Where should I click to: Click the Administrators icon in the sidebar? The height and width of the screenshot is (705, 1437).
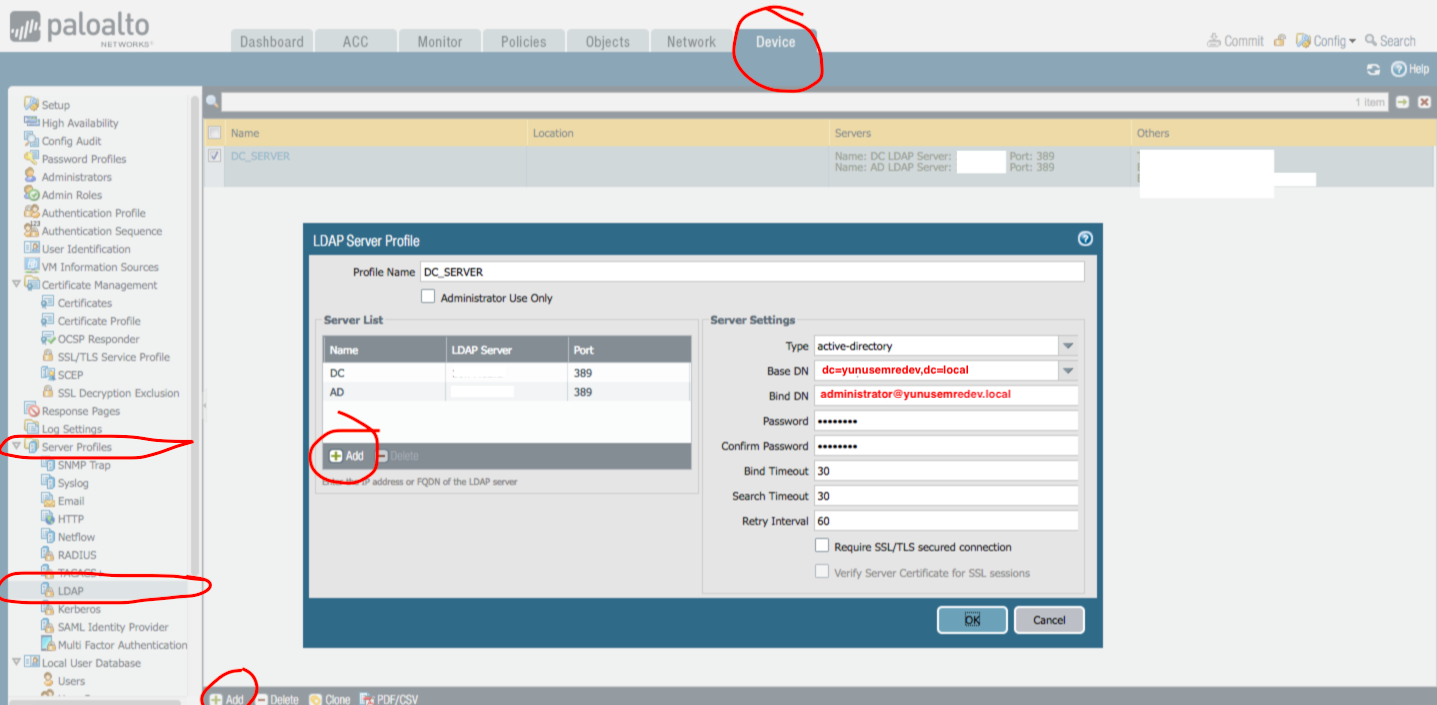point(32,177)
